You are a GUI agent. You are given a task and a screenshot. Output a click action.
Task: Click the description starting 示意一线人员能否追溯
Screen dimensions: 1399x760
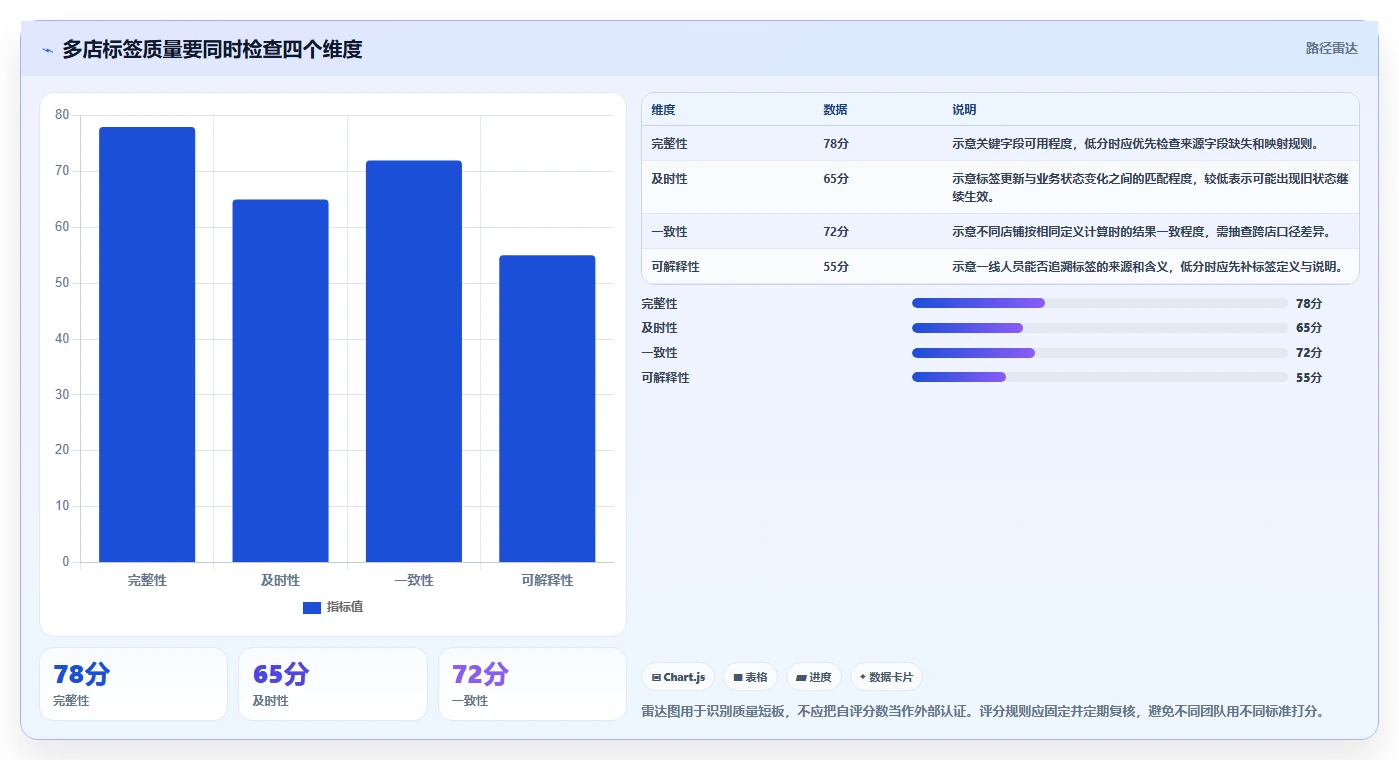click(x=1148, y=267)
